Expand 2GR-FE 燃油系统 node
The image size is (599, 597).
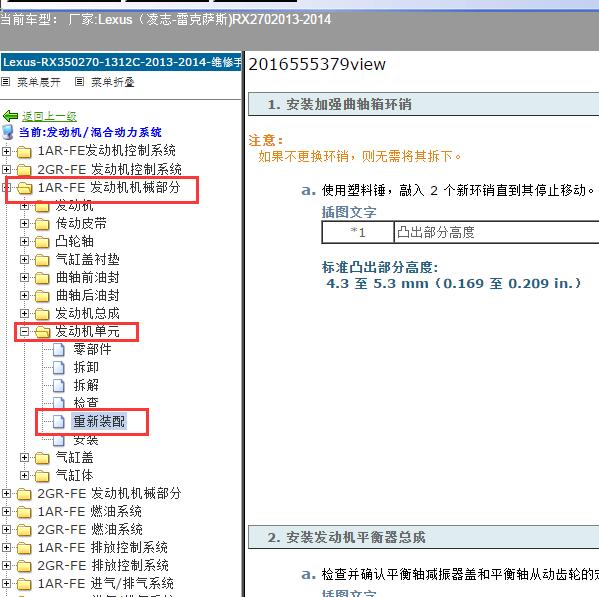pyautogui.click(x=6, y=529)
